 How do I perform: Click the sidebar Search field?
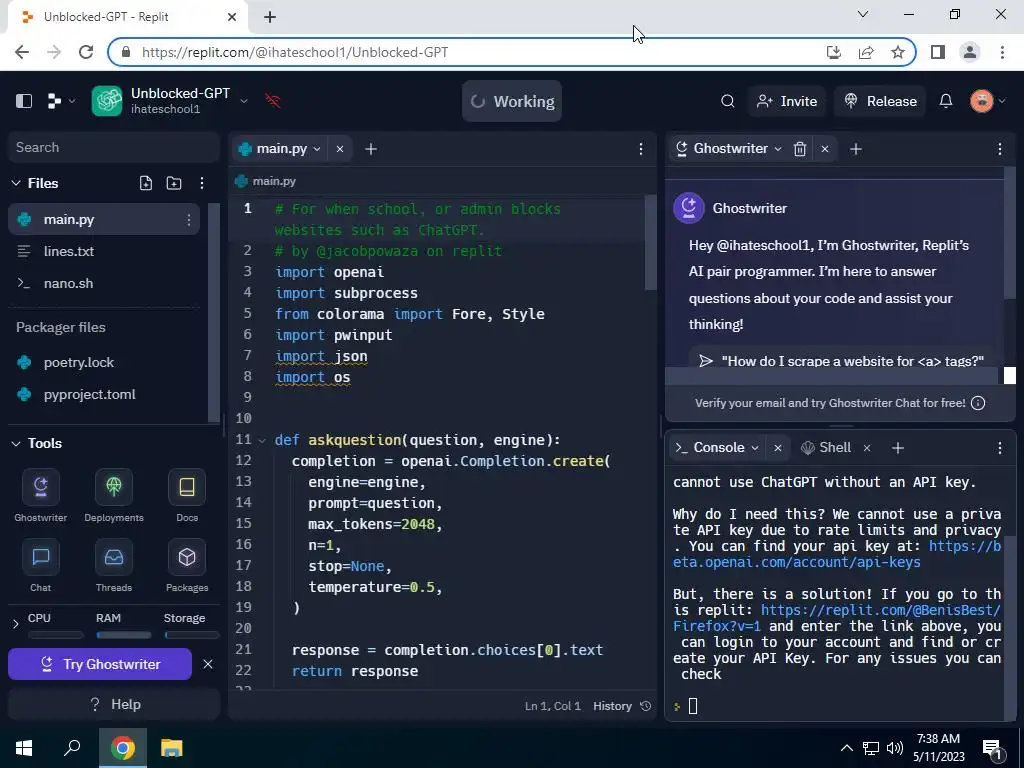[x=114, y=148]
